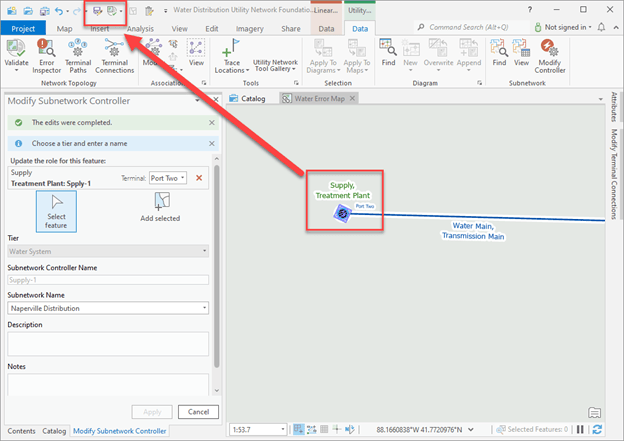The height and width of the screenshot is (441, 624).
Task: Dismiss the Choose a tier message
Action: 212,143
